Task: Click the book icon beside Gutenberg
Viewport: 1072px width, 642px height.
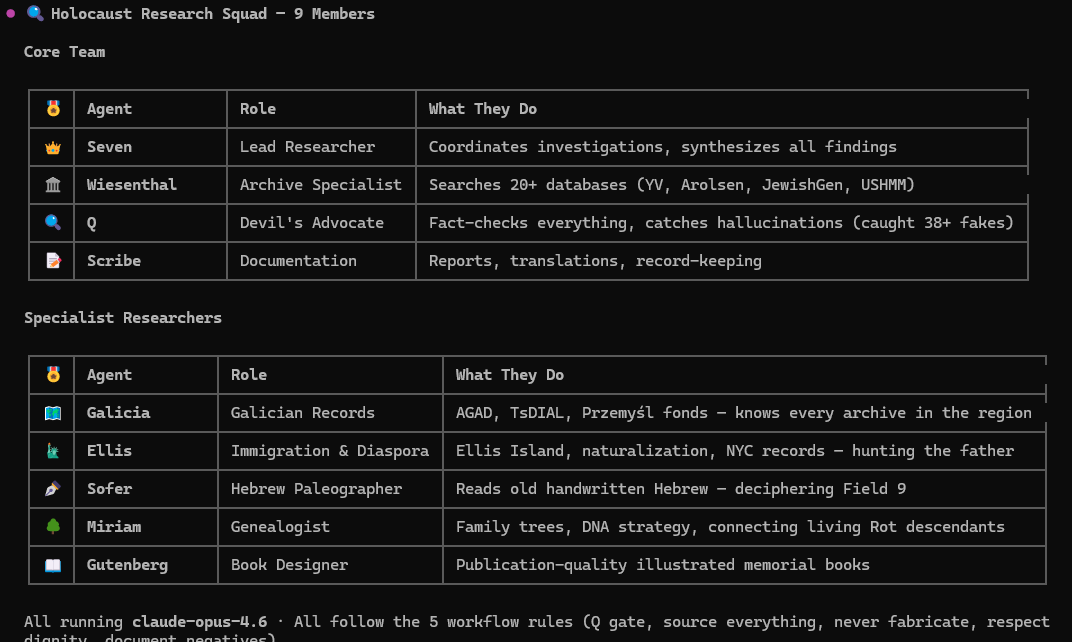Action: point(53,565)
